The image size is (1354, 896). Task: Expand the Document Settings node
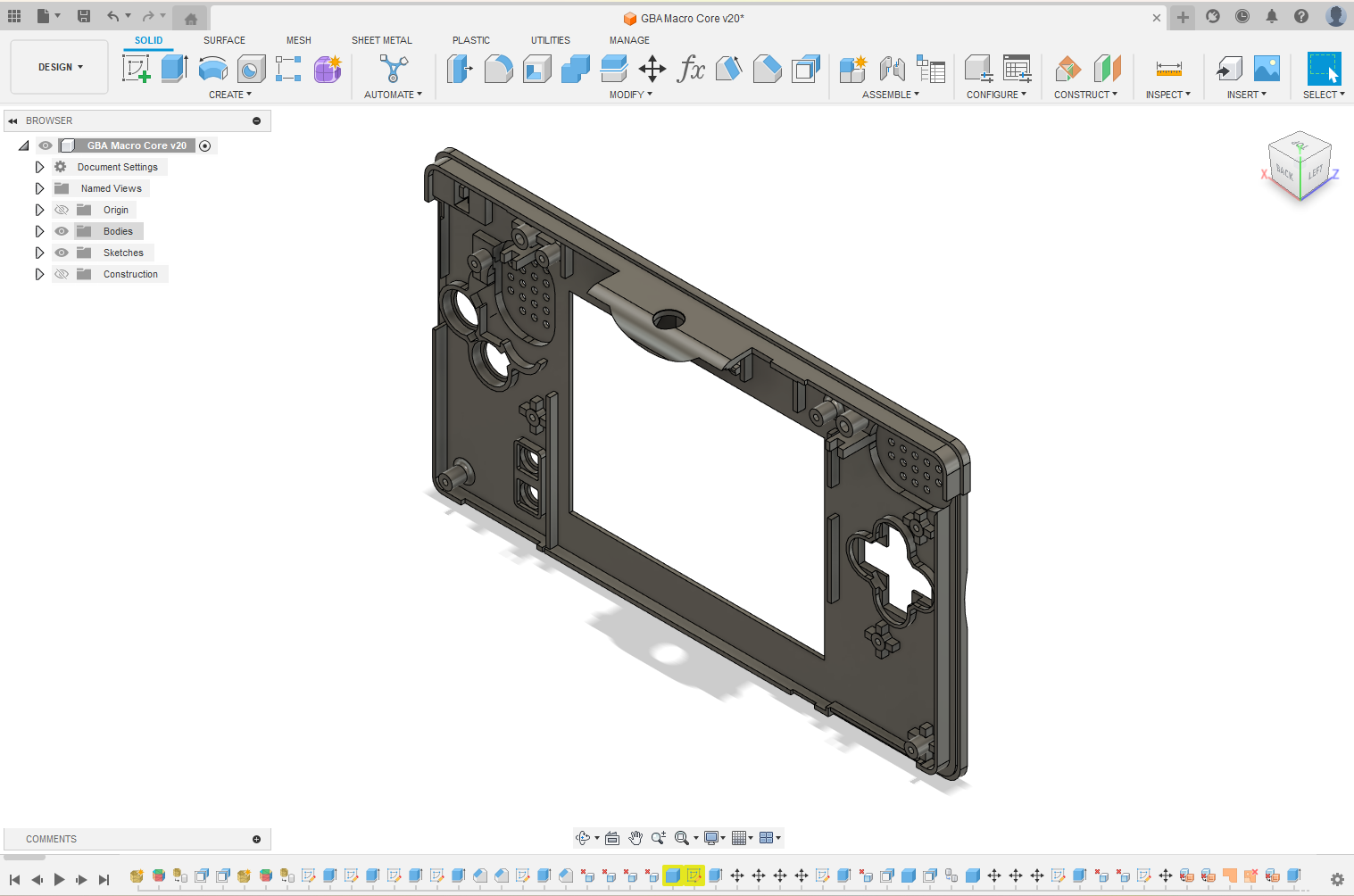tap(39, 167)
